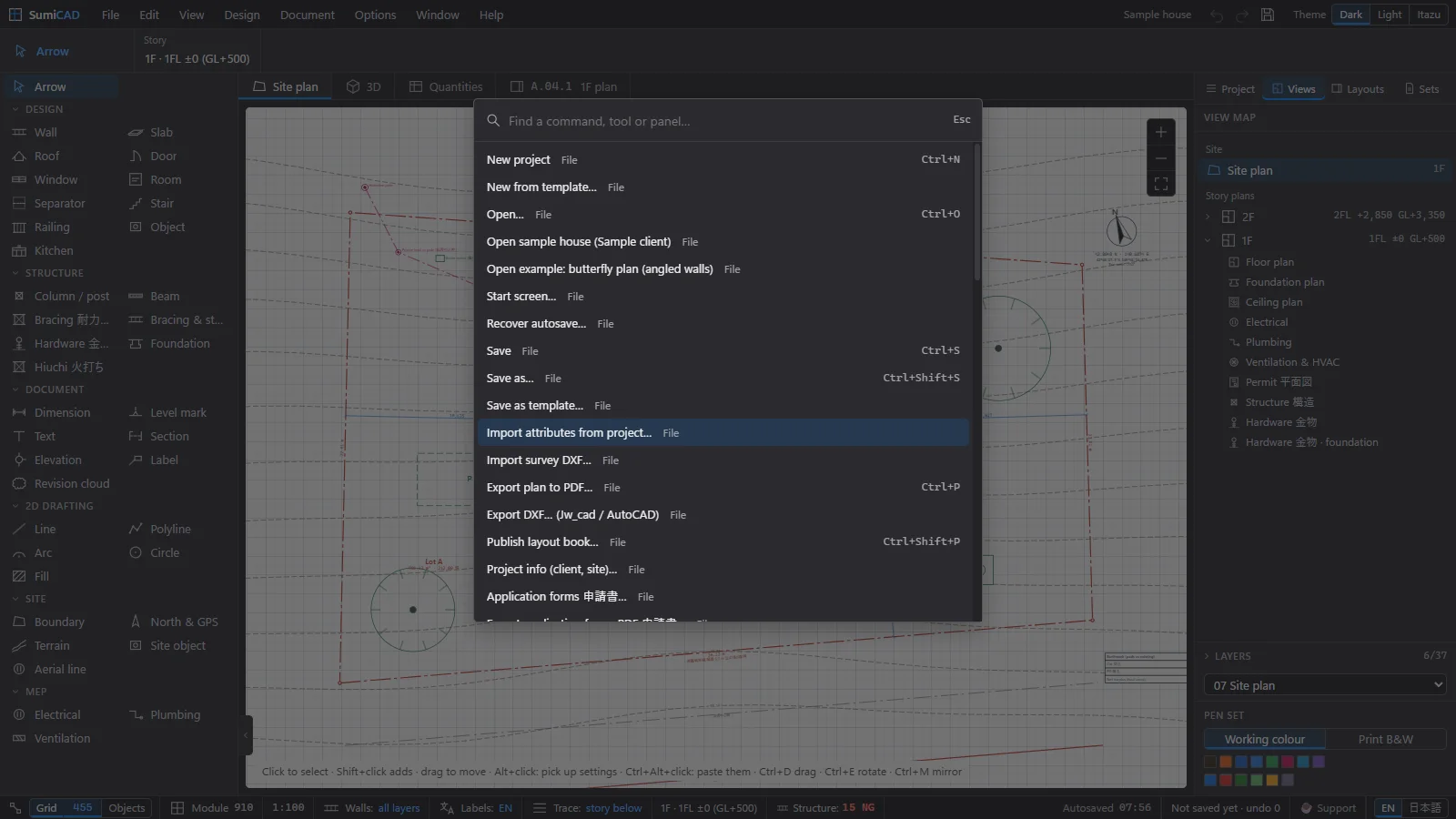Choose the Foundation tool
Viewport: 1456px width, 819px height.
(x=177, y=343)
